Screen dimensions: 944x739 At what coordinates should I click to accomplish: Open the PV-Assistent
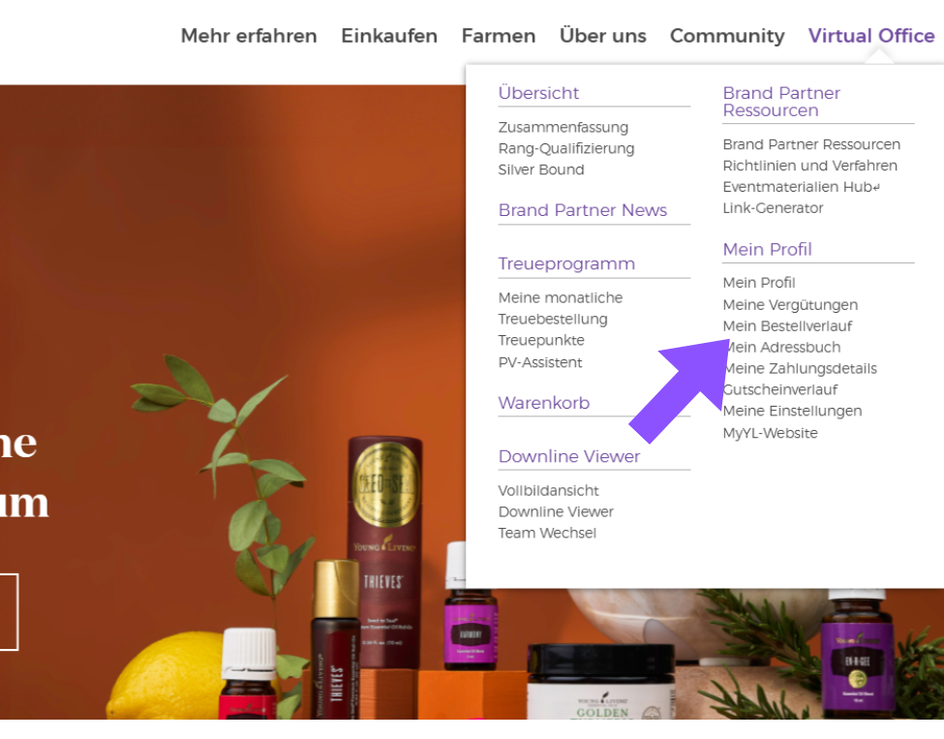click(x=540, y=362)
